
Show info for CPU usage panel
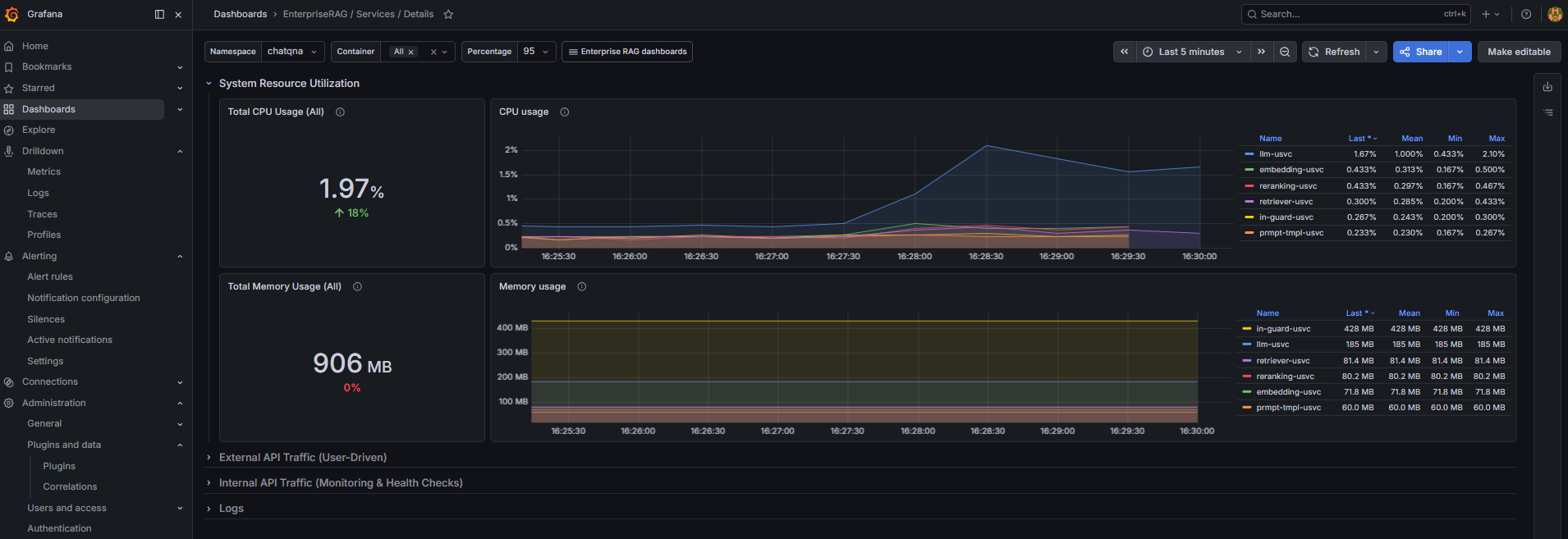tap(565, 112)
